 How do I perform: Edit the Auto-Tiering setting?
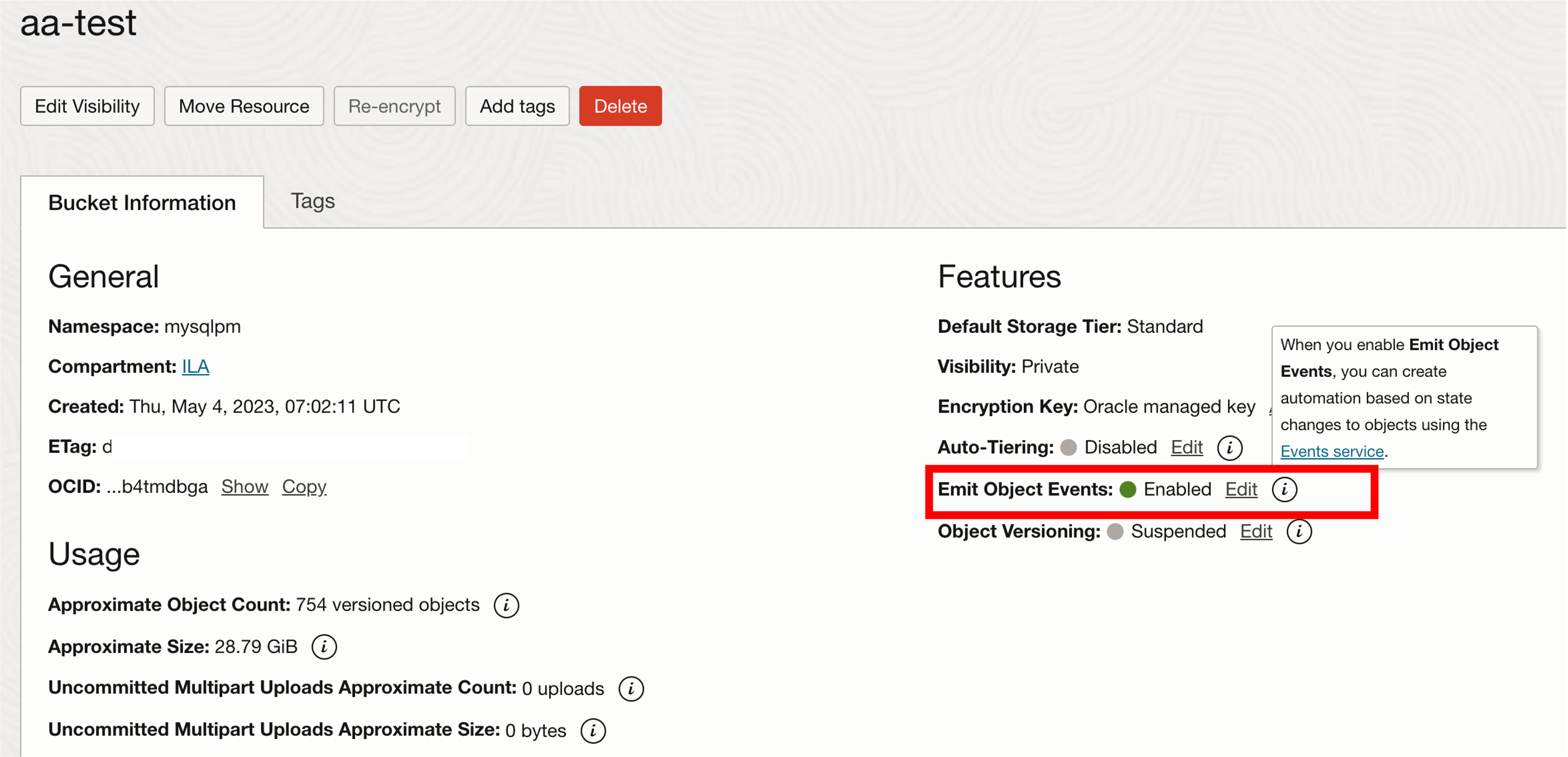pos(1186,447)
